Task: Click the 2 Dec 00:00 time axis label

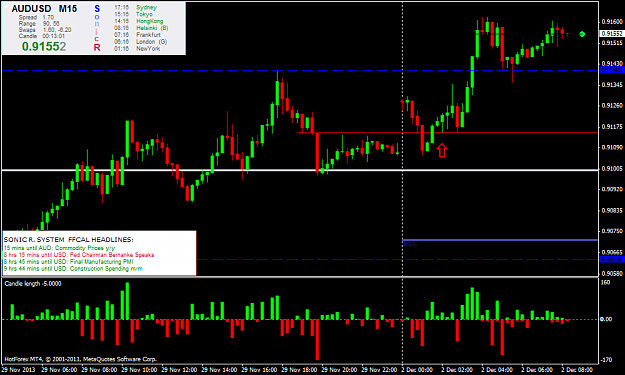Action: 417,370
